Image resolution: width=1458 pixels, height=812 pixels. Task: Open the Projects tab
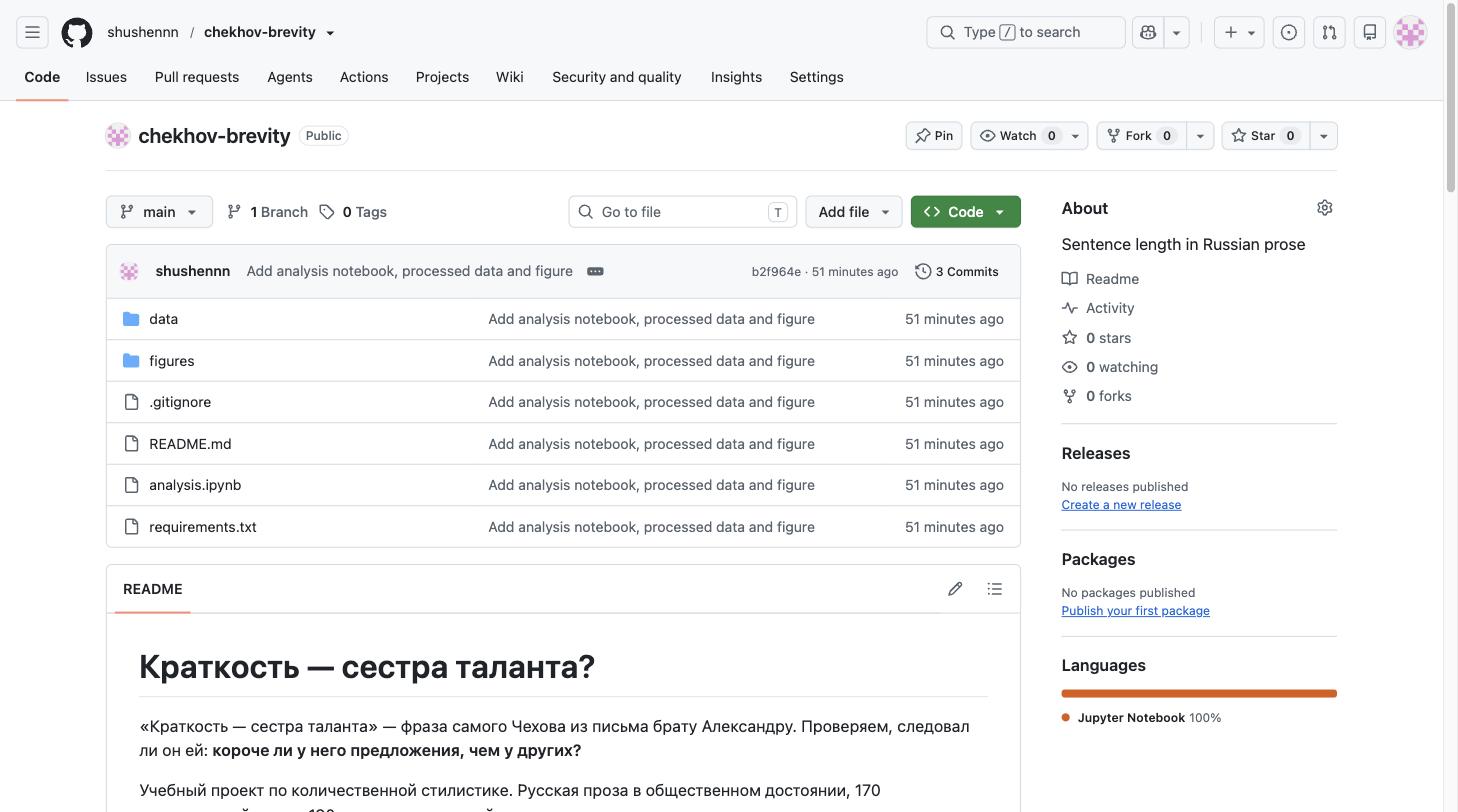pyautogui.click(x=442, y=77)
